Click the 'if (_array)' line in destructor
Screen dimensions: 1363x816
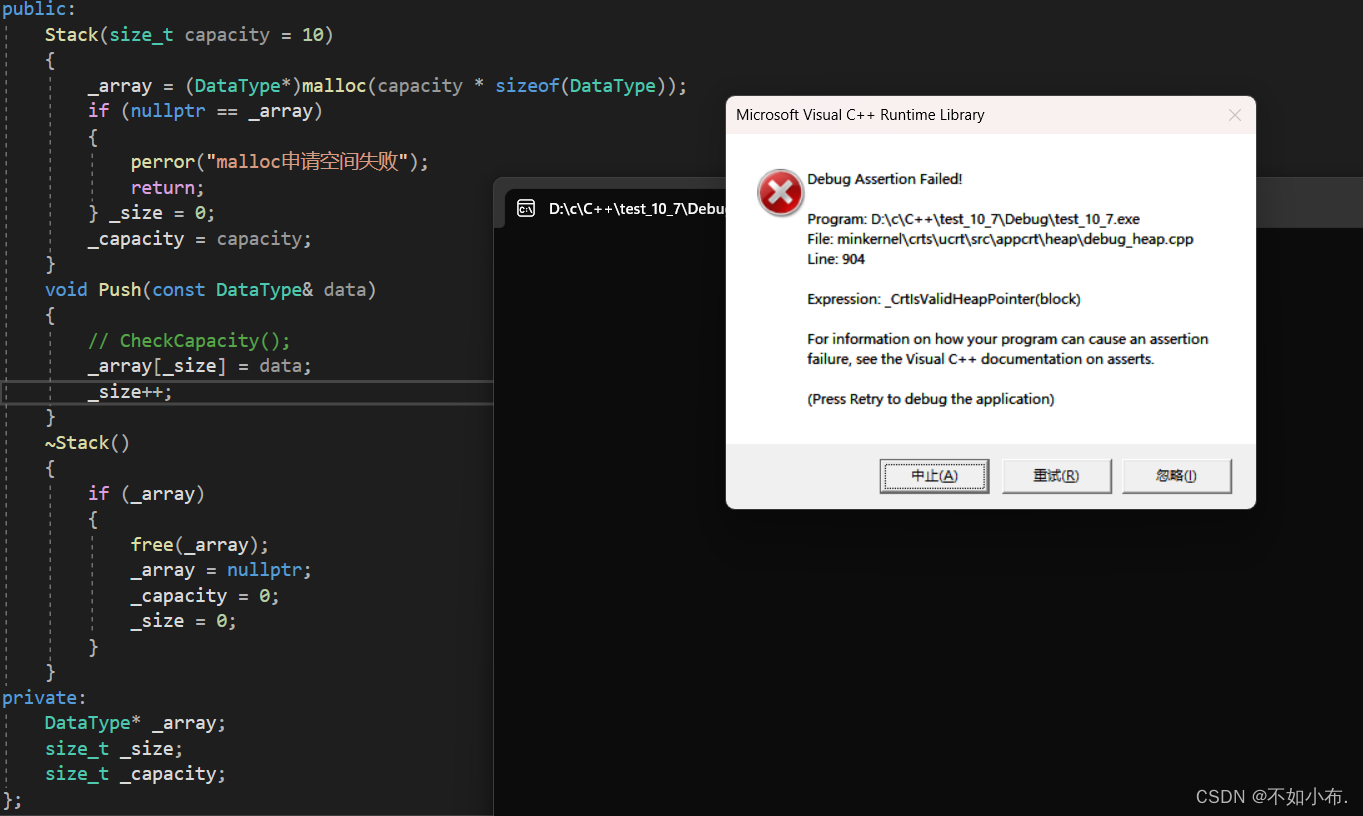tap(146, 494)
